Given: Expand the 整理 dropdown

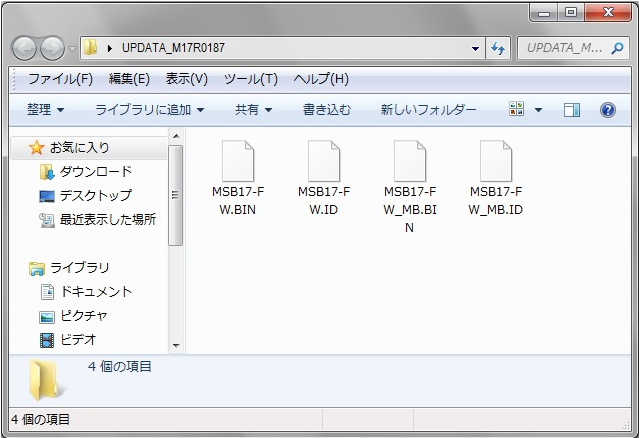Looking at the screenshot, I should (x=45, y=110).
